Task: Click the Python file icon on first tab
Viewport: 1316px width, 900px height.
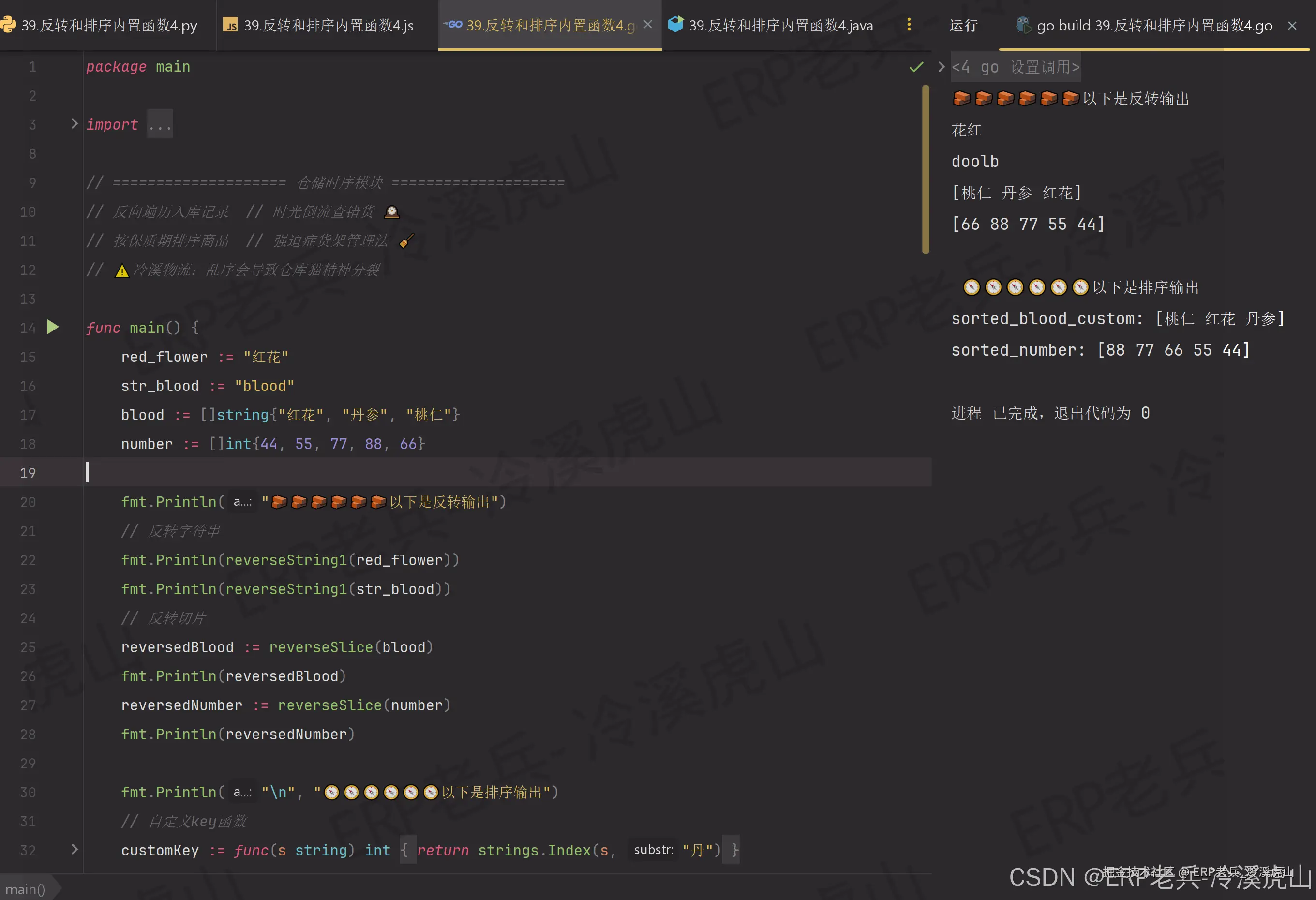Action: tap(8, 25)
